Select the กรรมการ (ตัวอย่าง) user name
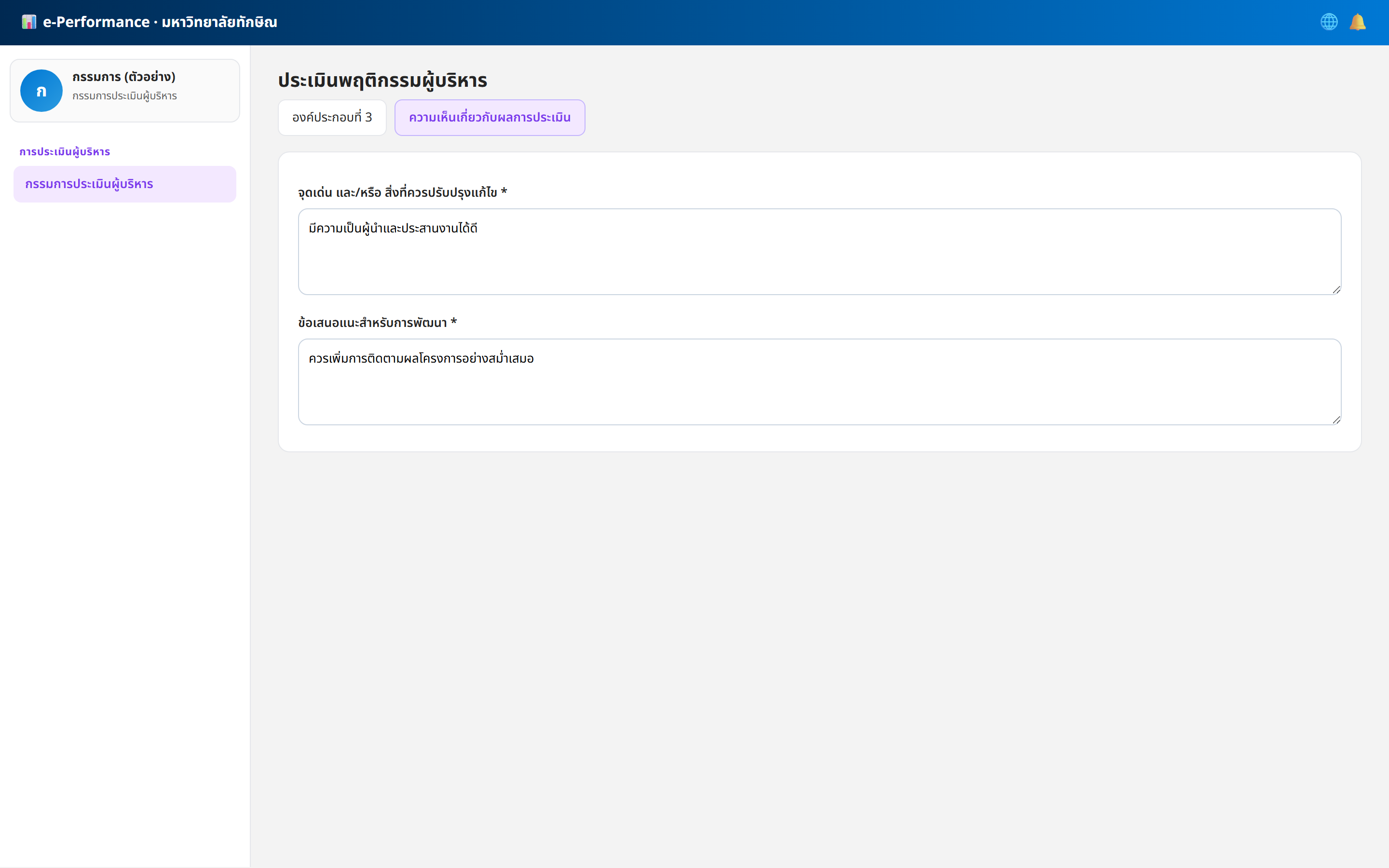Screen dimensions: 1389x868 coord(124,77)
